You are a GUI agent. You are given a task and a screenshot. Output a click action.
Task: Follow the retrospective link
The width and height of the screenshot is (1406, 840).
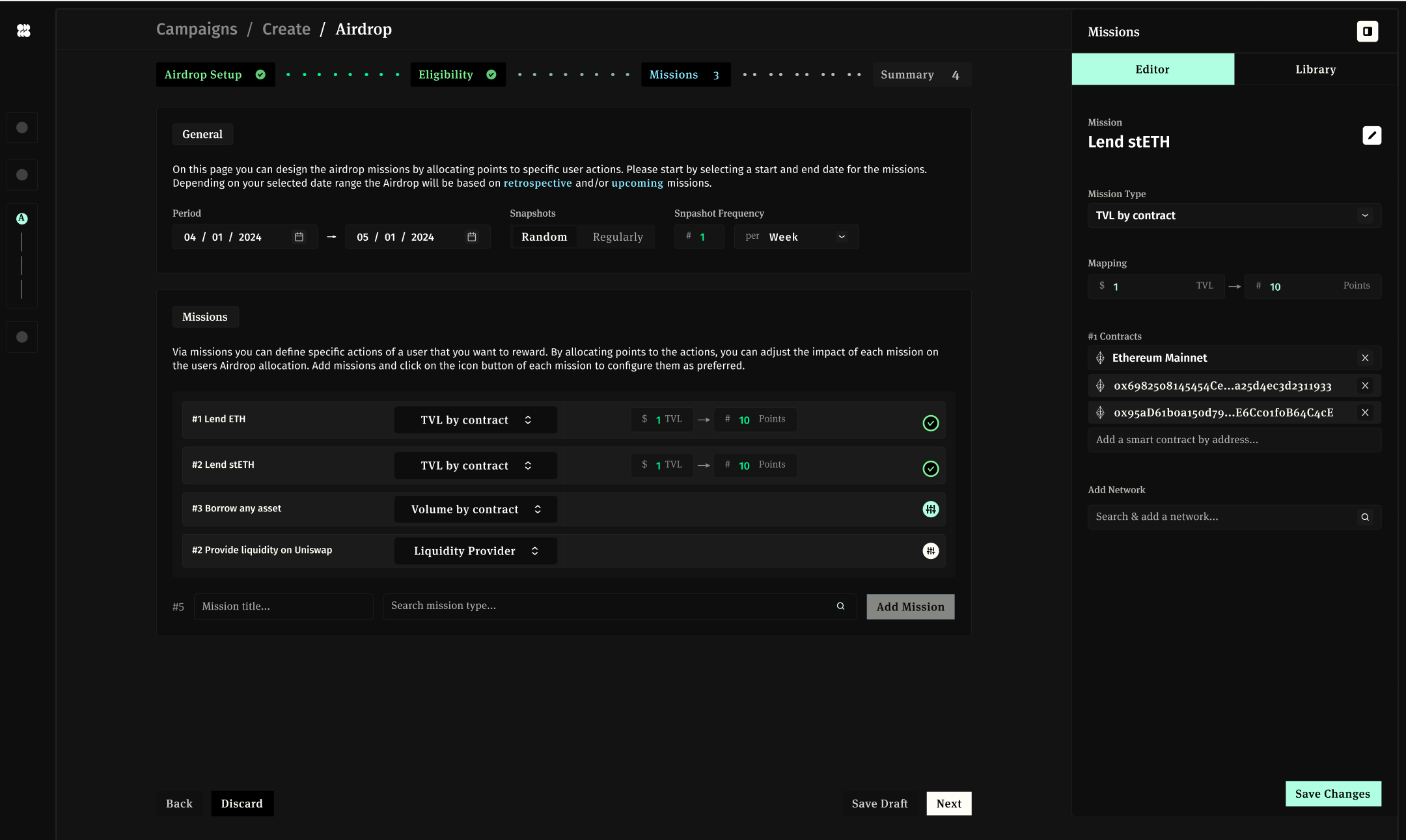tap(537, 183)
